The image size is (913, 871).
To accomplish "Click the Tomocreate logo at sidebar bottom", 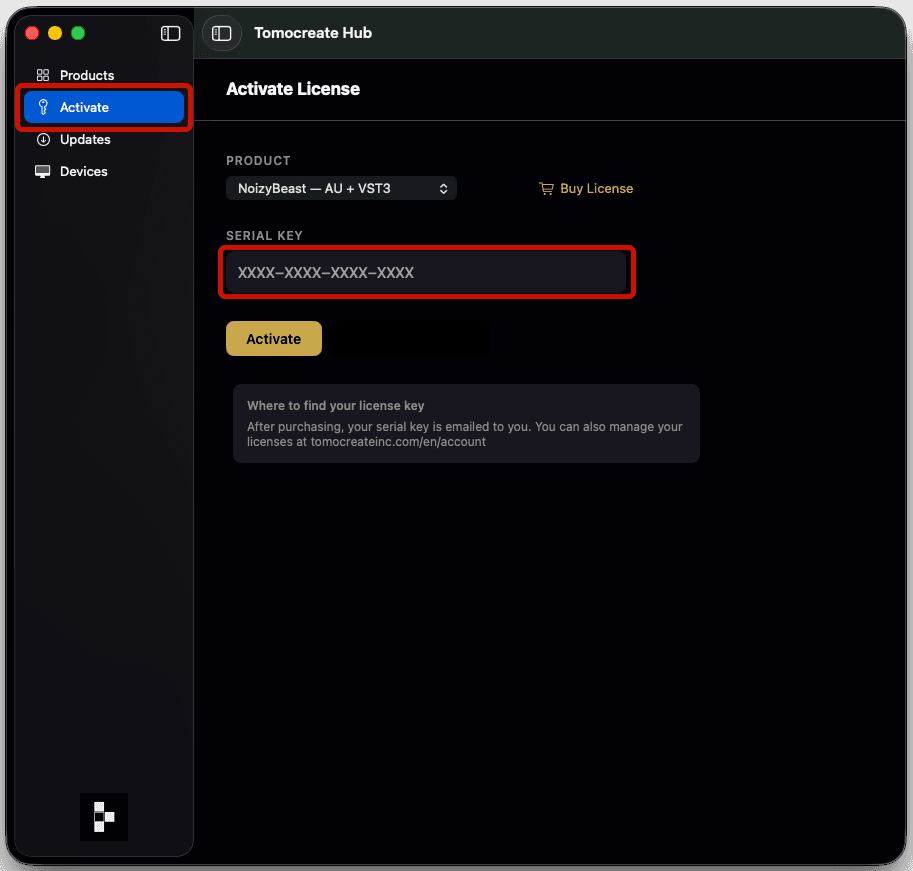I will (104, 816).
